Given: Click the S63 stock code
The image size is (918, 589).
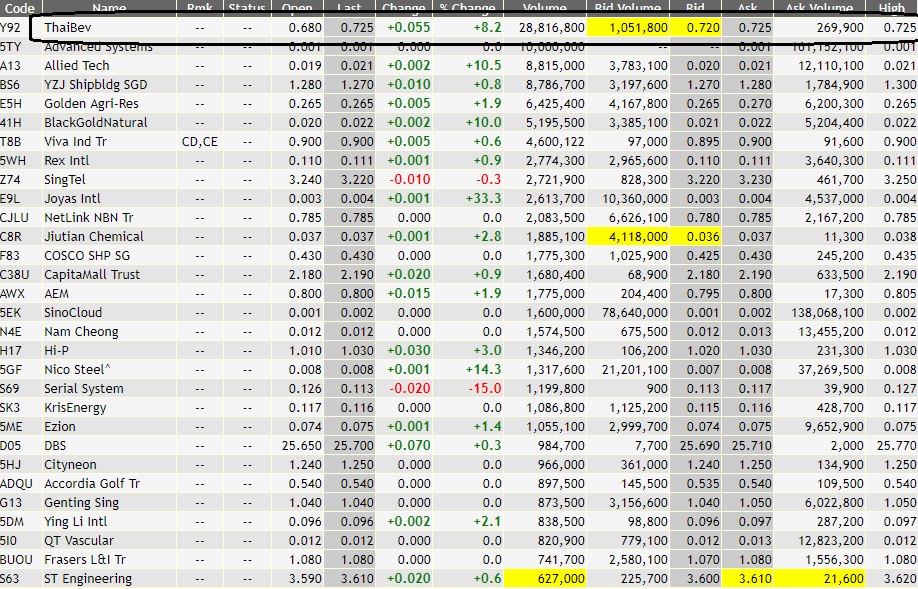Looking at the screenshot, I should coord(10,579).
